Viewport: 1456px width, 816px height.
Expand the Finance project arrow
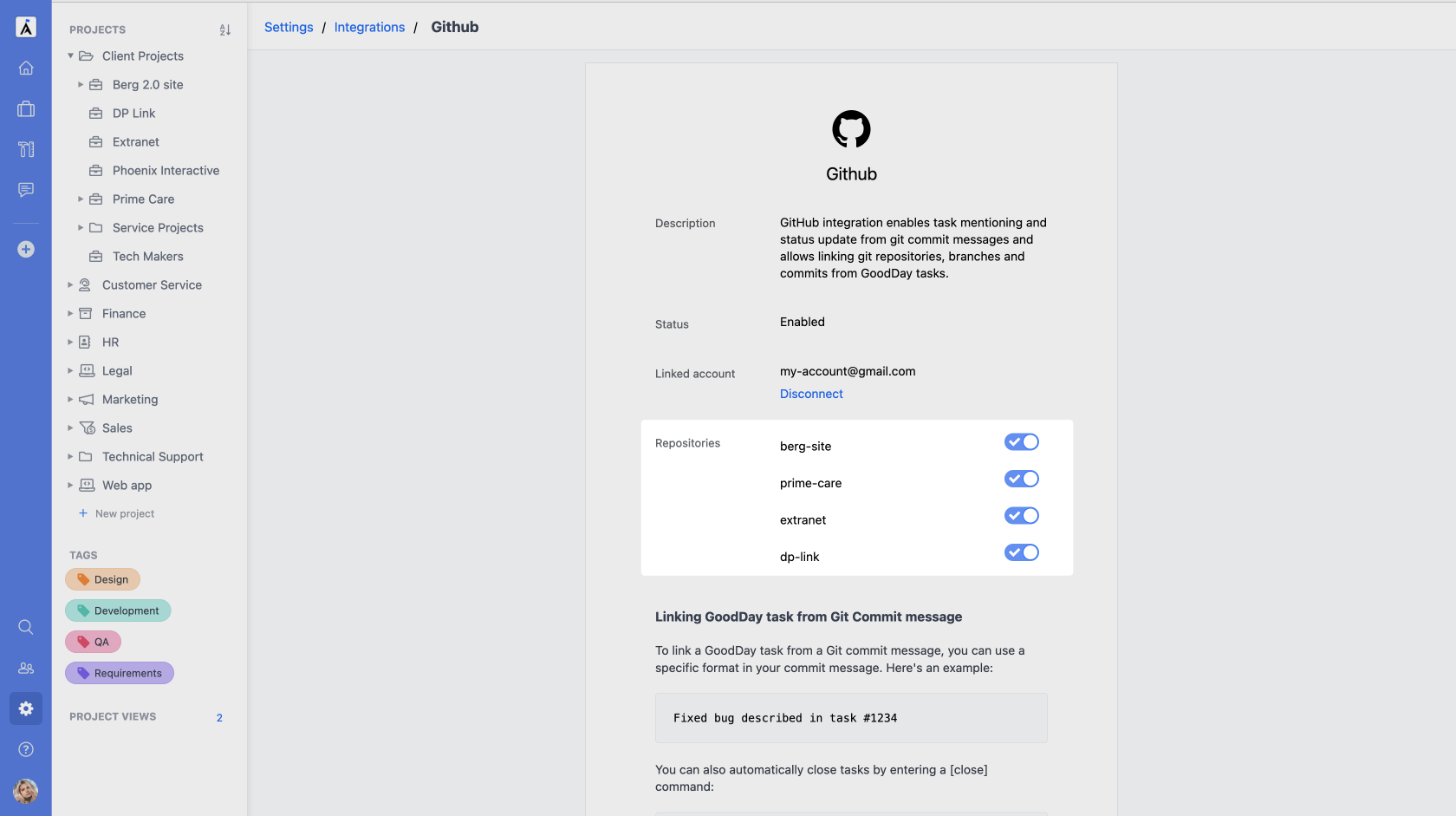[x=70, y=313]
